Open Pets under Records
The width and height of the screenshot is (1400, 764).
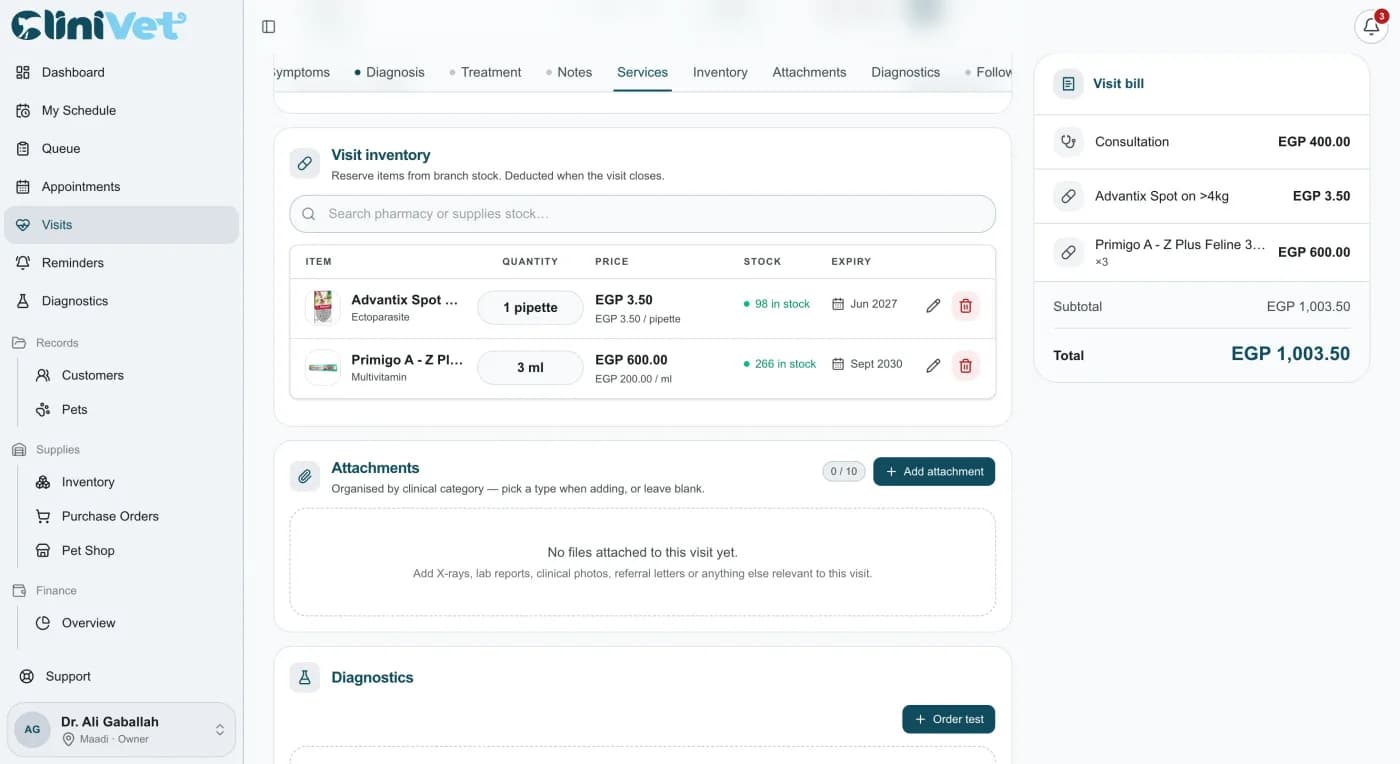click(131, 409)
